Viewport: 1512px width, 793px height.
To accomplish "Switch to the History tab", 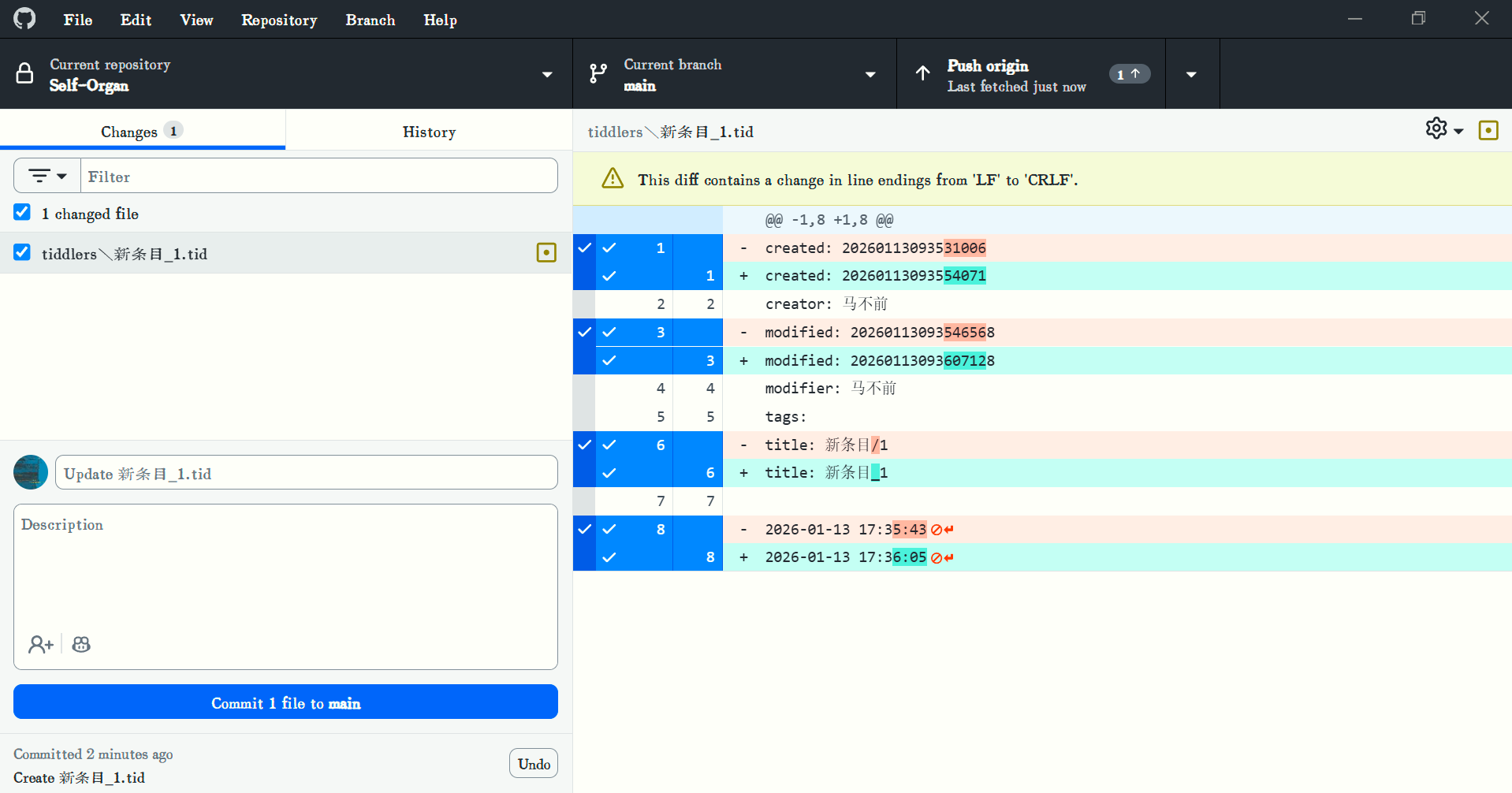I will [429, 132].
